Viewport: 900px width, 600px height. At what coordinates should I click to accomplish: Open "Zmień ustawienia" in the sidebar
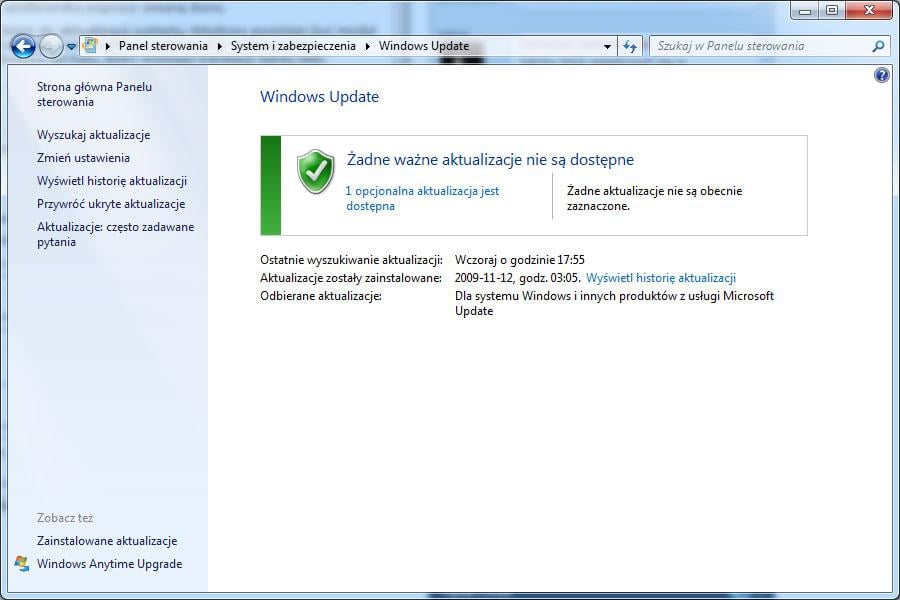83,158
